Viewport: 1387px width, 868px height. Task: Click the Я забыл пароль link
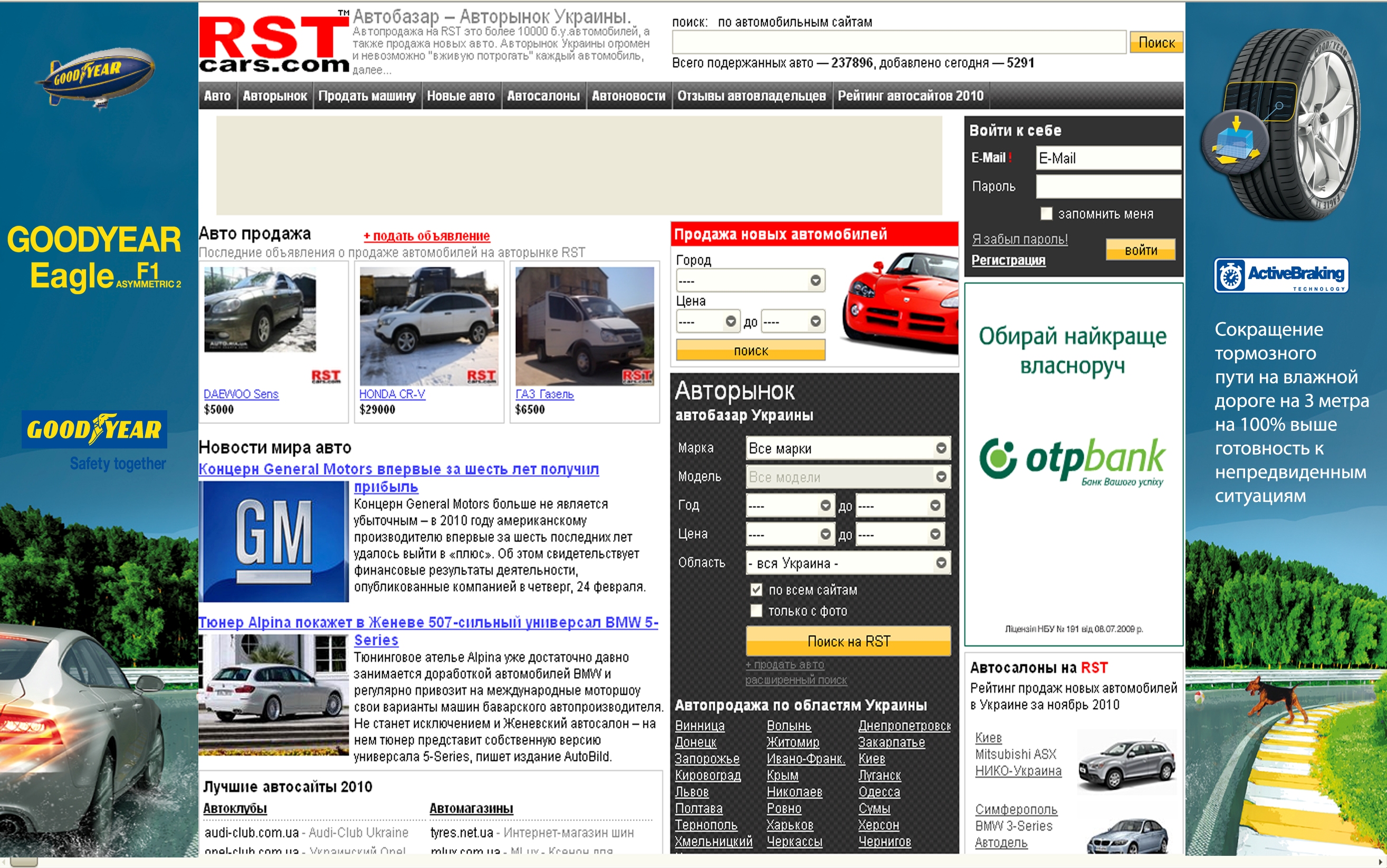(1019, 239)
